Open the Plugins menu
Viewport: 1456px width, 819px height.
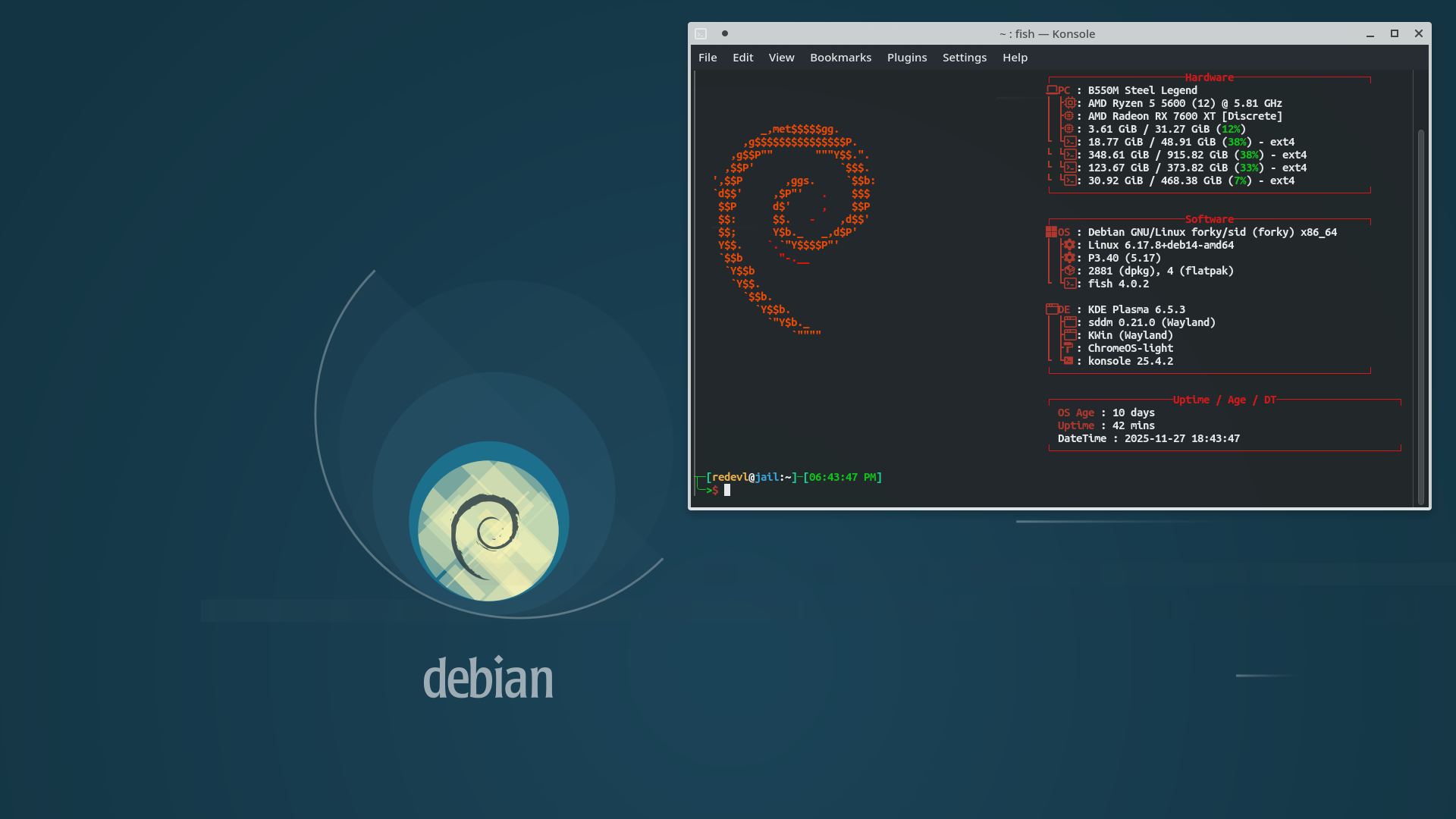point(906,58)
